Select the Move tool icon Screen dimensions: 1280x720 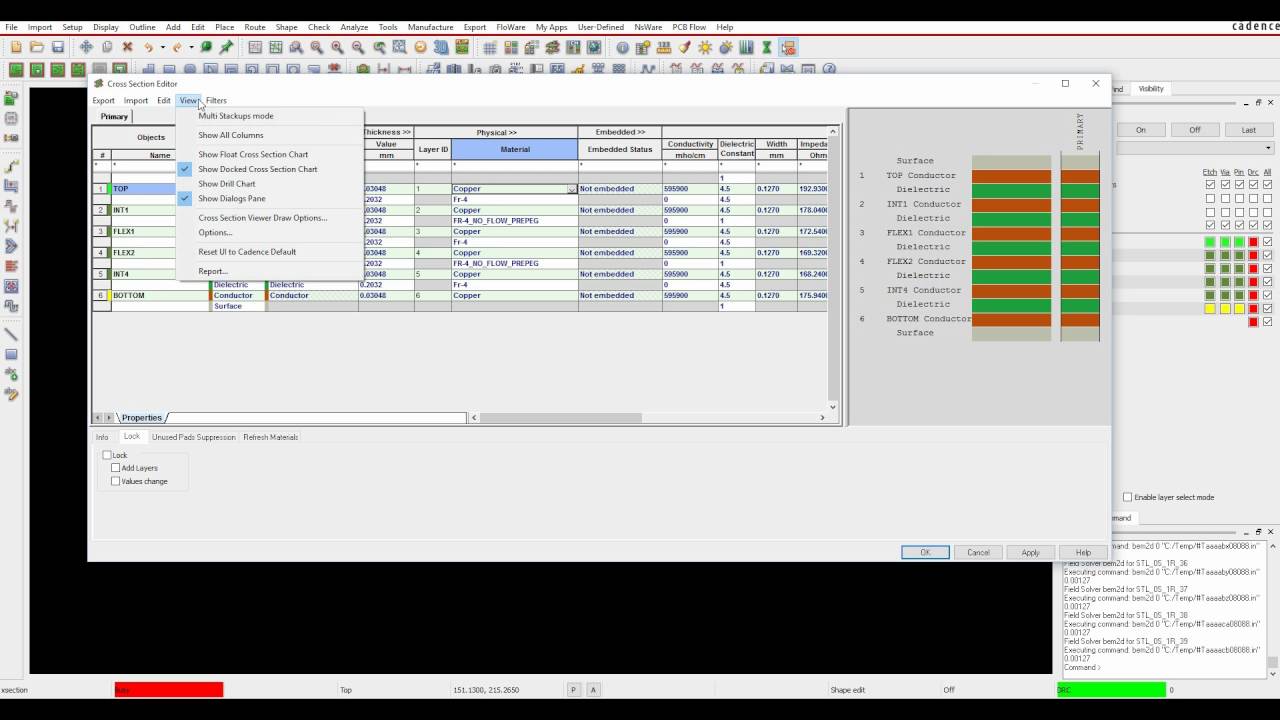click(x=86, y=47)
